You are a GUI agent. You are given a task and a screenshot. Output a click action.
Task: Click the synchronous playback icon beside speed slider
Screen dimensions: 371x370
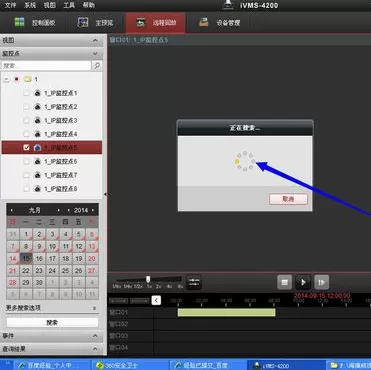point(194,282)
